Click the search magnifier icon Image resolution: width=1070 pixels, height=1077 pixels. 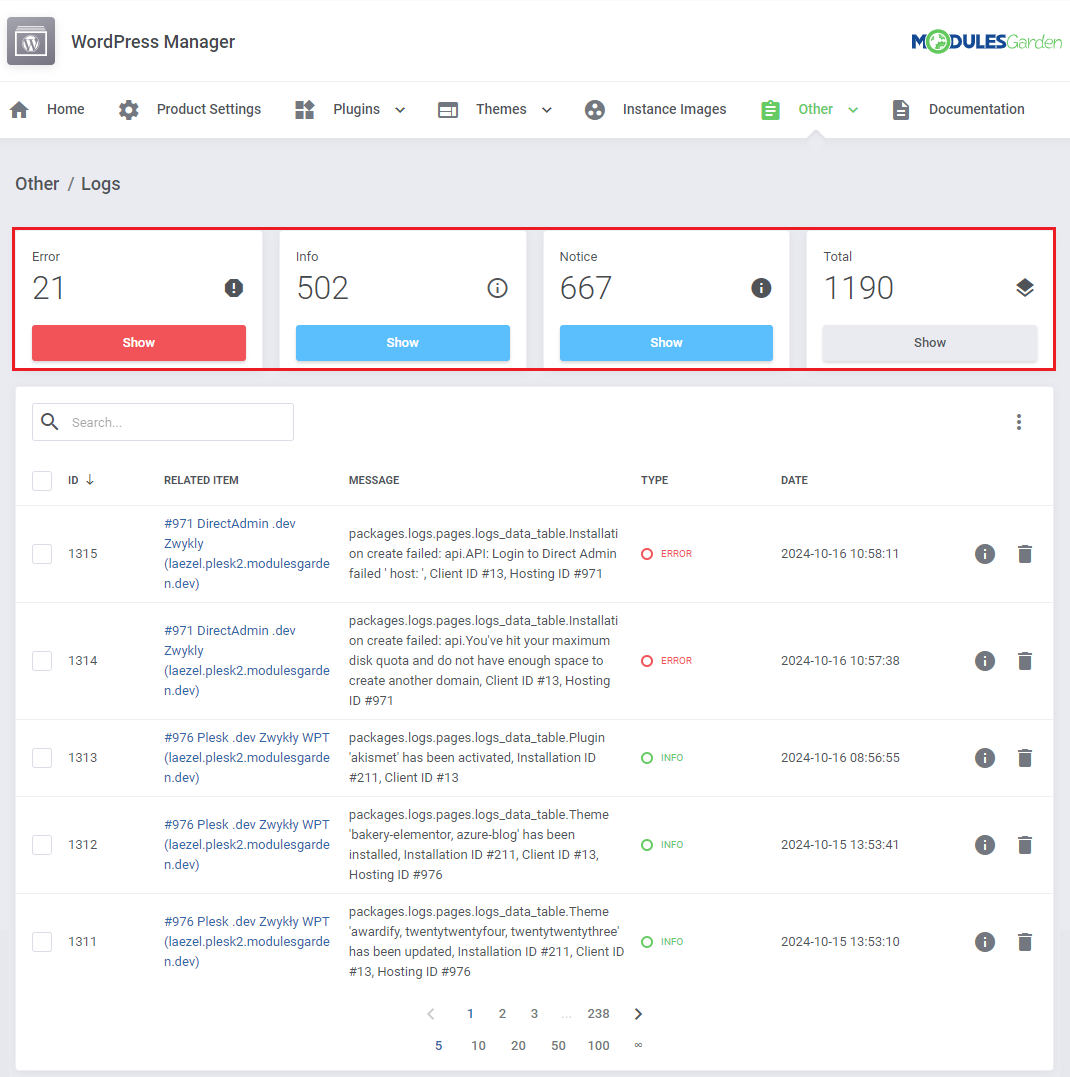coord(49,421)
